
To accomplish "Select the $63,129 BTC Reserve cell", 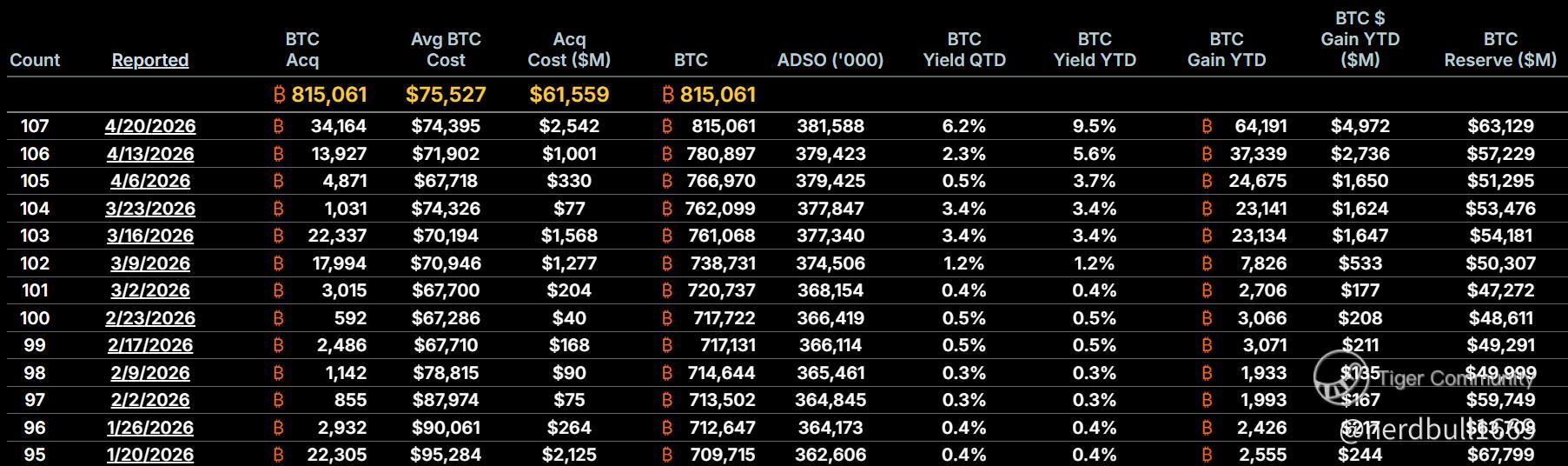I will (1500, 126).
